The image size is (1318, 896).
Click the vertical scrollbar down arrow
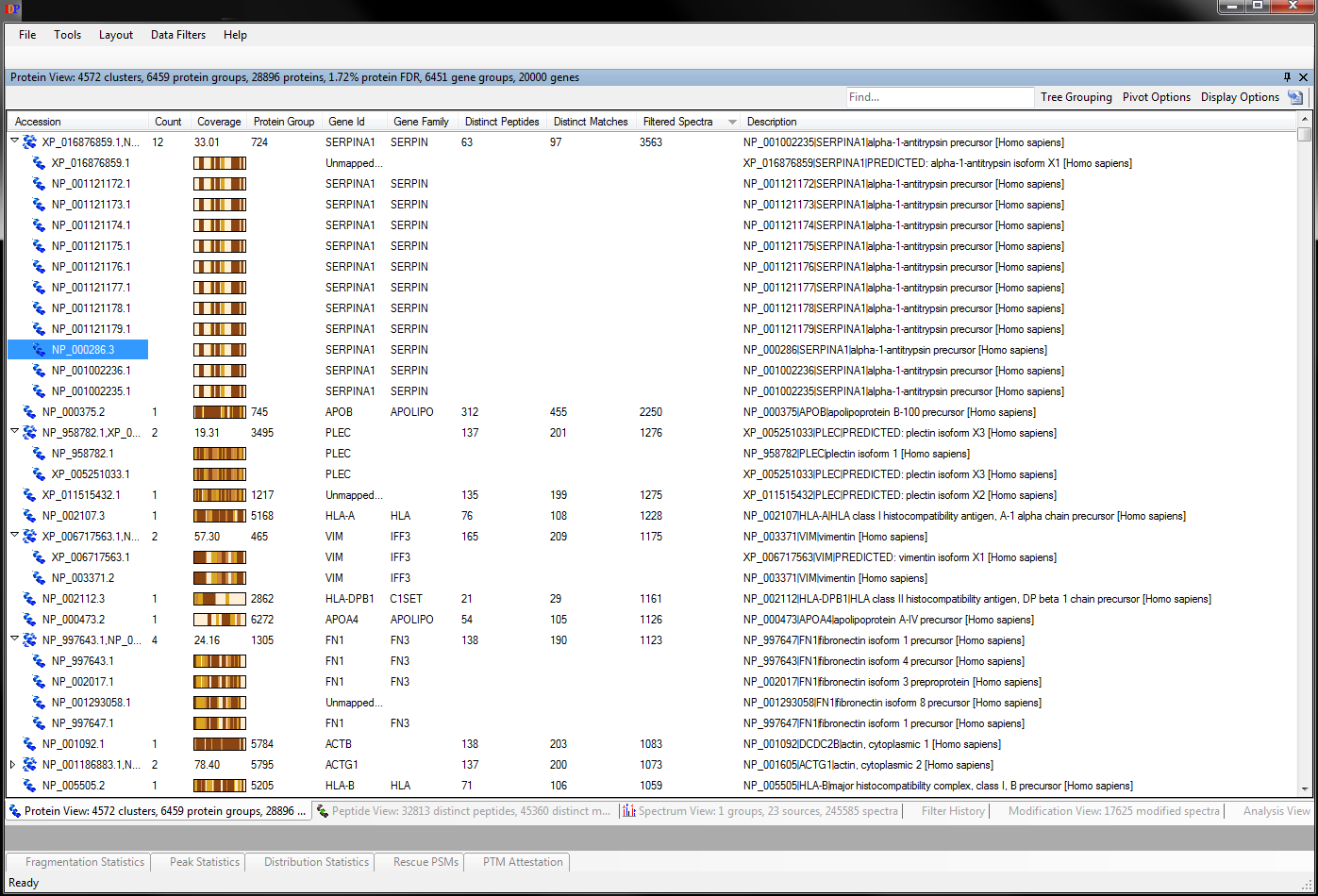1305,788
